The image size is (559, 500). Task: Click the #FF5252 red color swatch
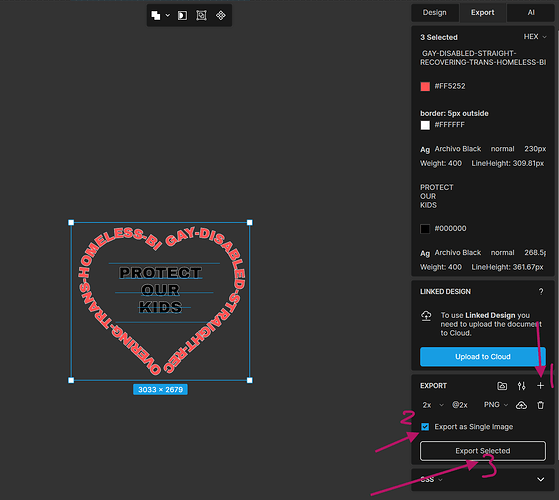425,86
